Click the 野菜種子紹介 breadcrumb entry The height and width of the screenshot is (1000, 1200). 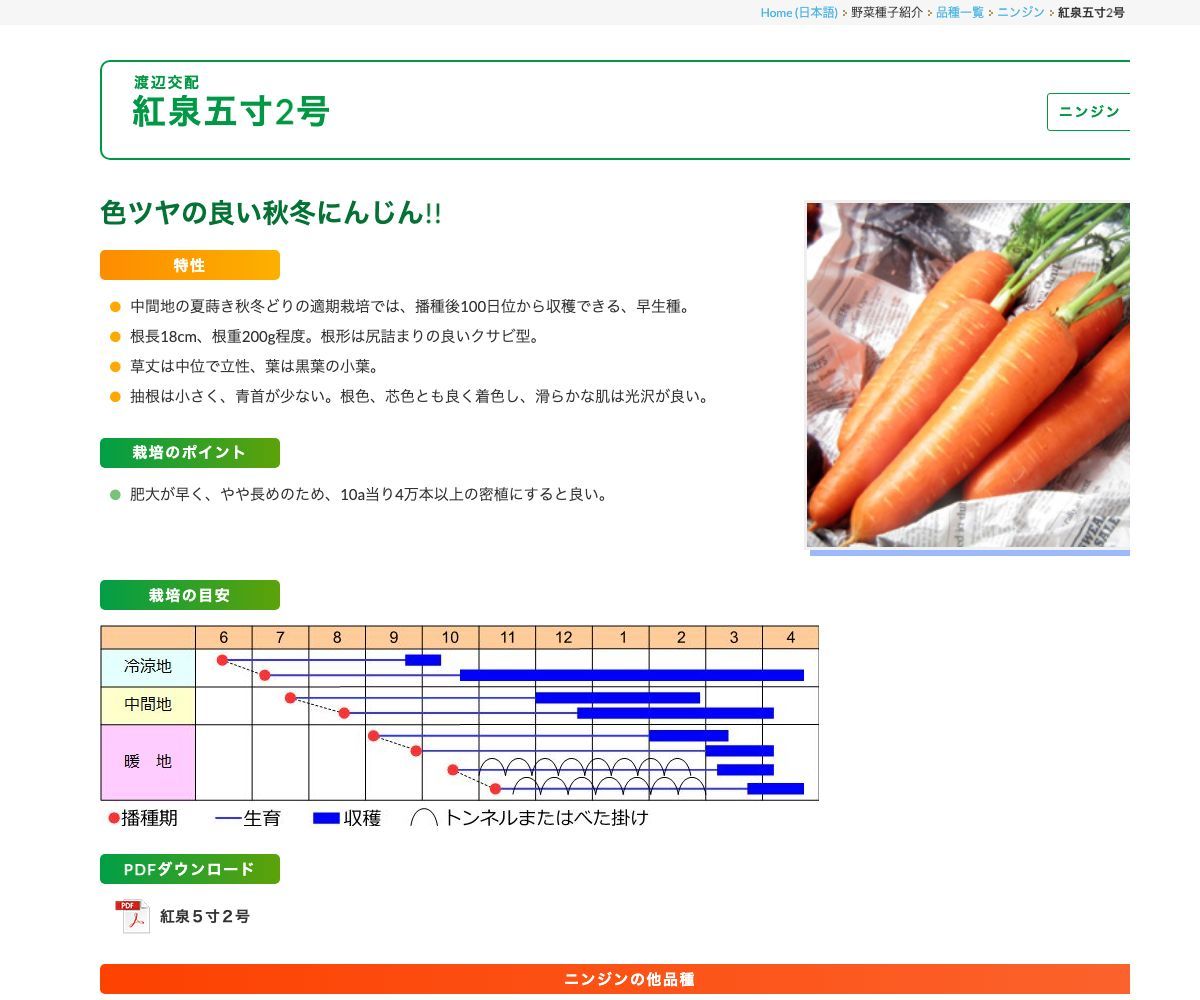tap(884, 13)
